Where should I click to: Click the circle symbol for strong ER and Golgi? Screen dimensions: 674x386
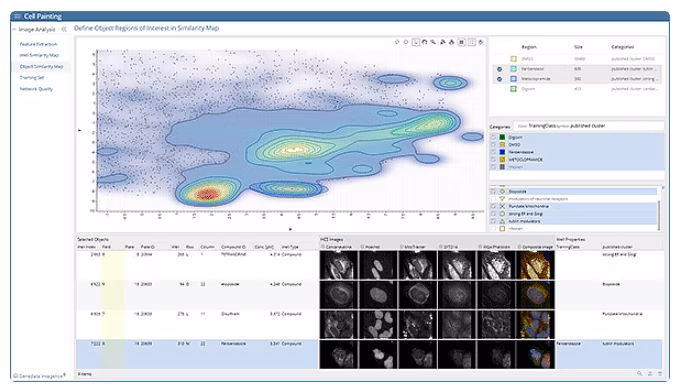pyautogui.click(x=502, y=214)
